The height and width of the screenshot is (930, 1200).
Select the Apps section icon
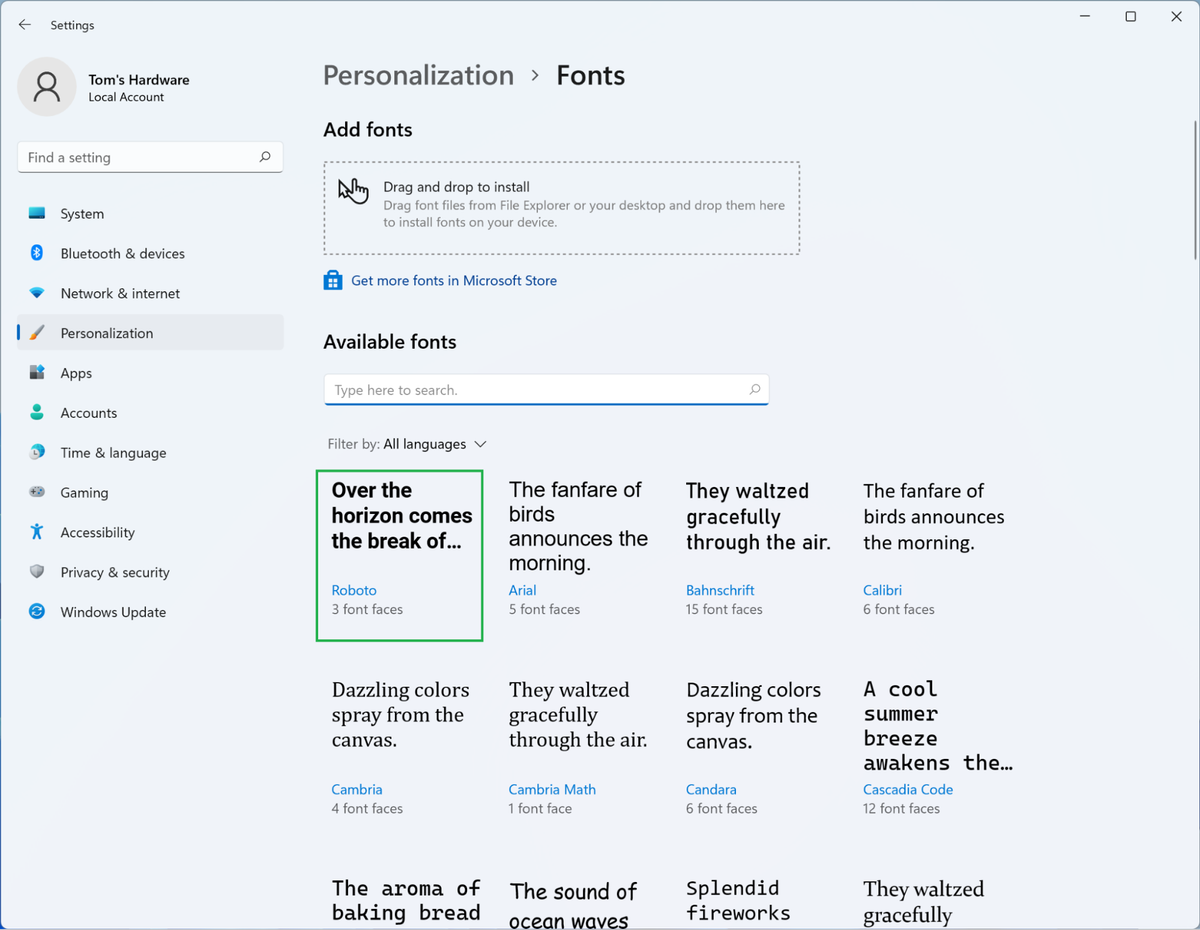[x=36, y=373]
